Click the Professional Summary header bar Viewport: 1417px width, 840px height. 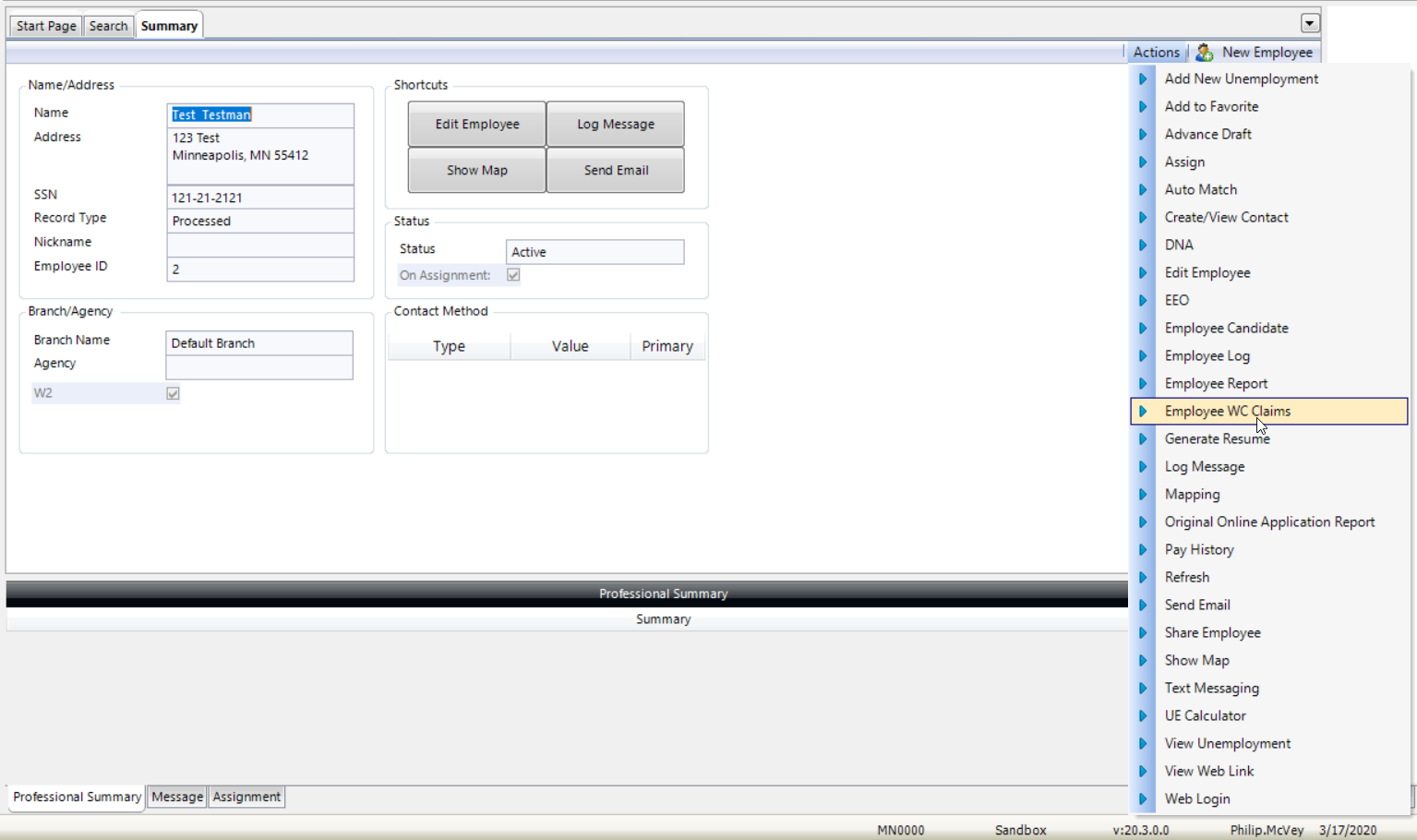(x=567, y=594)
